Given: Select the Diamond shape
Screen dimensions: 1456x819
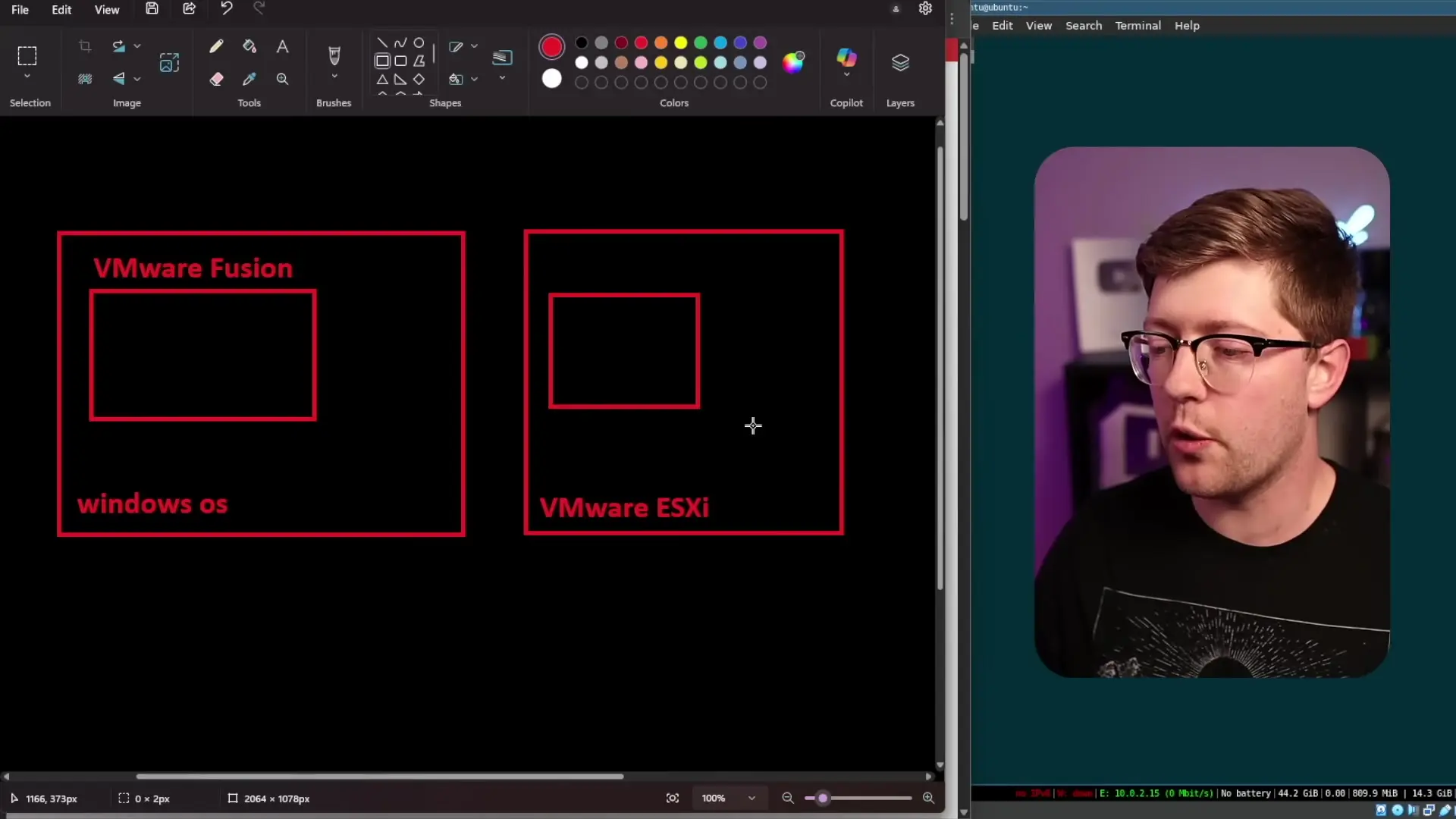Looking at the screenshot, I should click(419, 79).
